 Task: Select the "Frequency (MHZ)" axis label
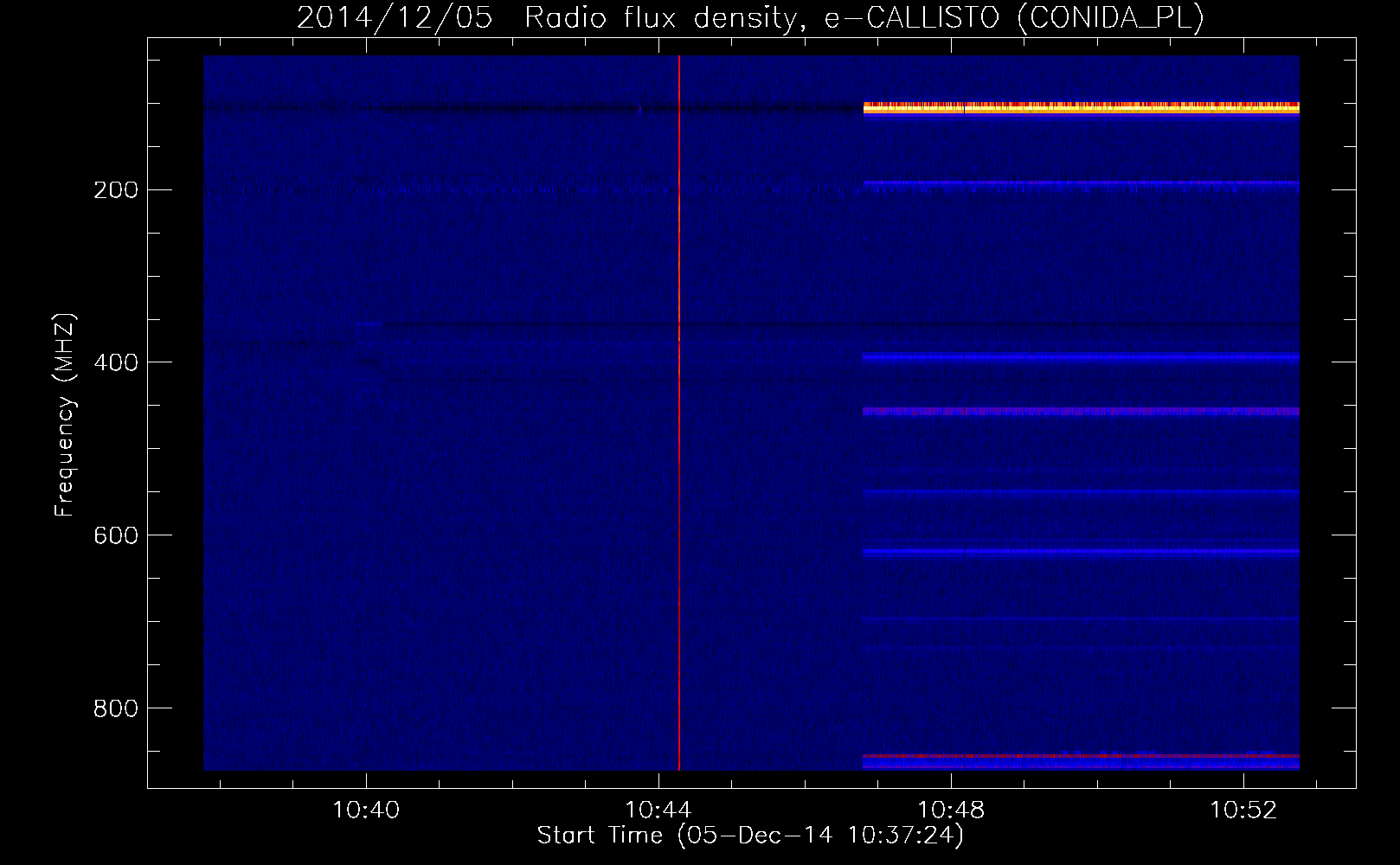tap(65, 414)
